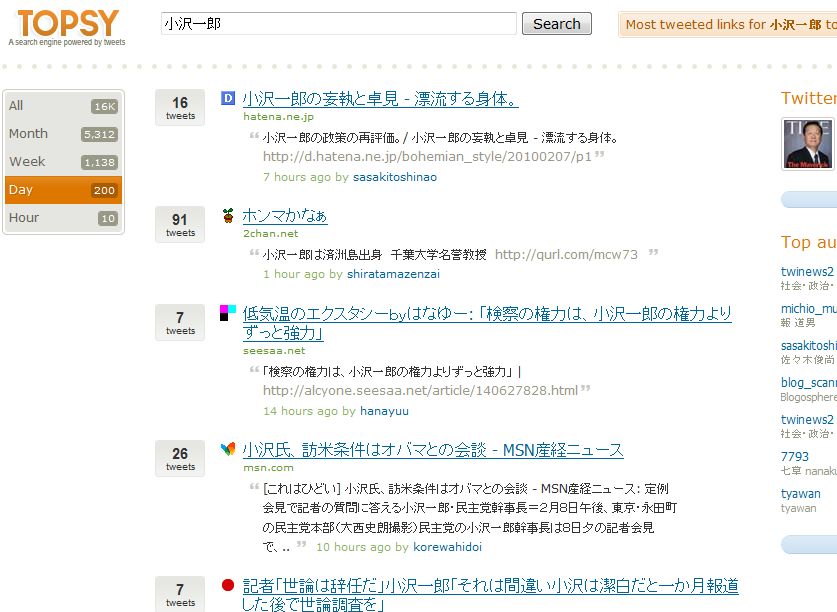Click the '10 hours ago' timestamp
Viewport: 837px width, 612px height.
[353, 547]
